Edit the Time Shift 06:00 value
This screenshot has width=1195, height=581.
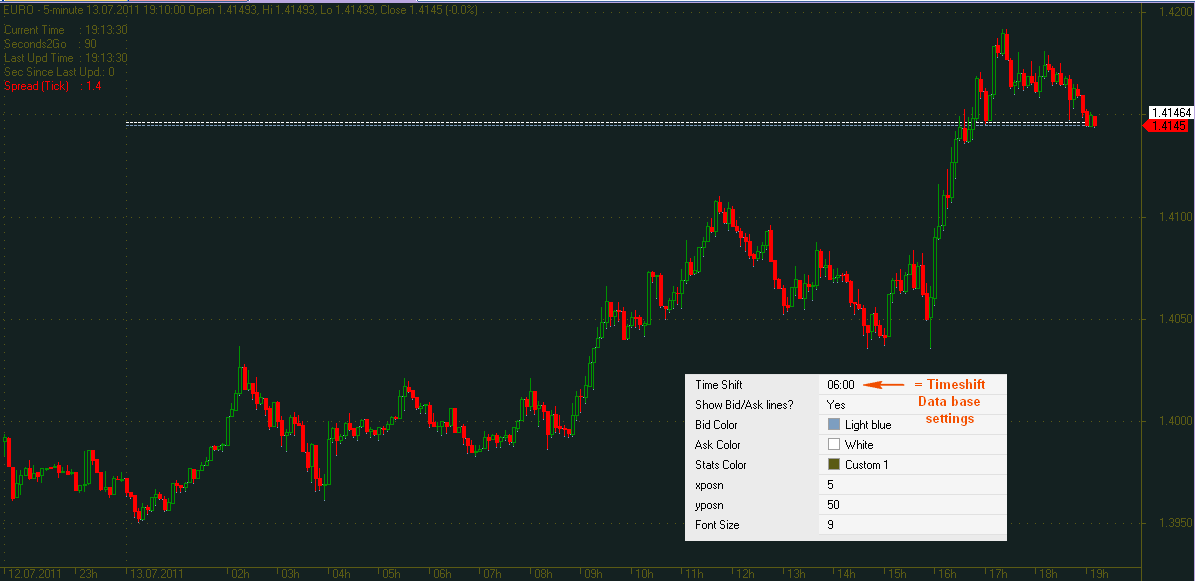[841, 385]
